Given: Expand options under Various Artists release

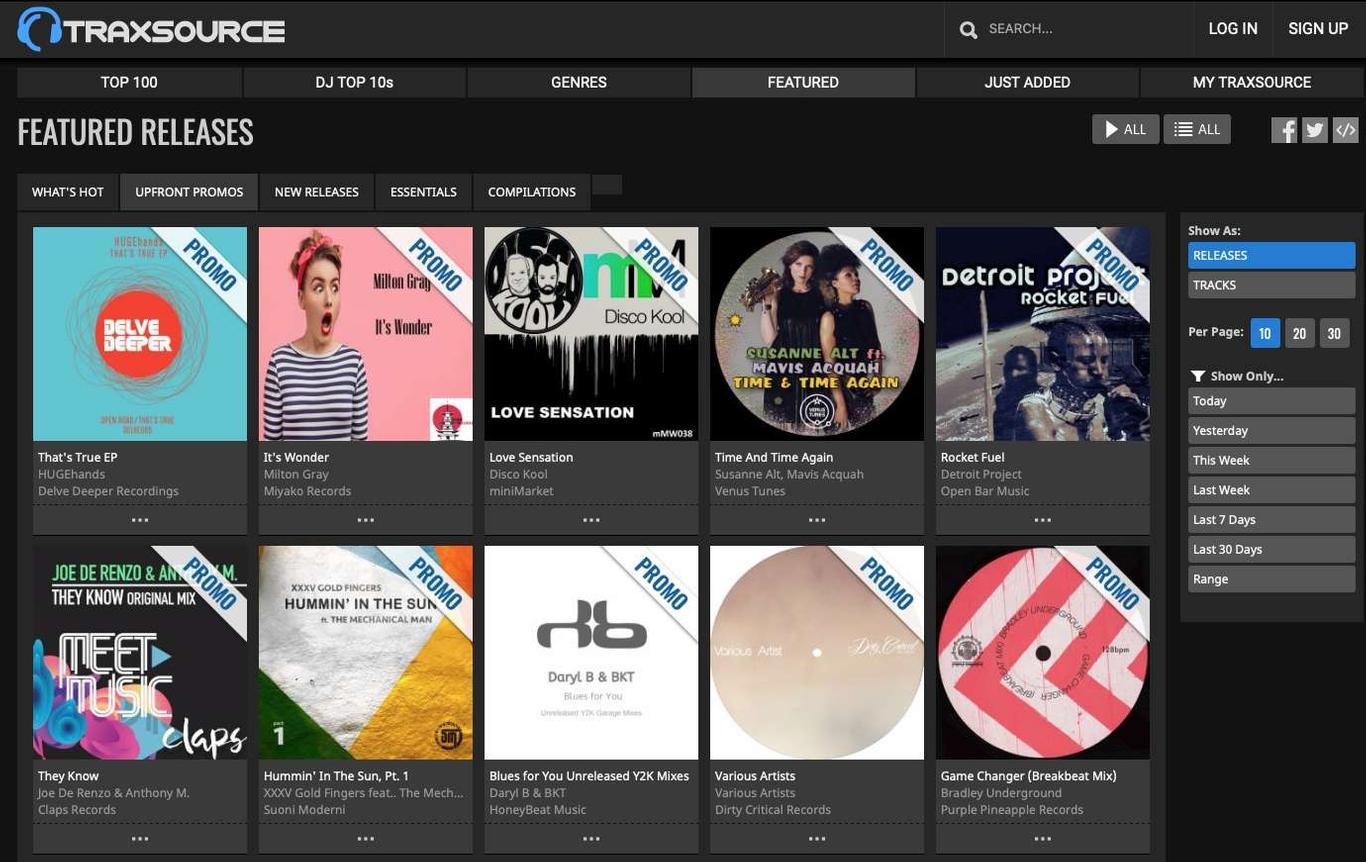Looking at the screenshot, I should pos(817,839).
